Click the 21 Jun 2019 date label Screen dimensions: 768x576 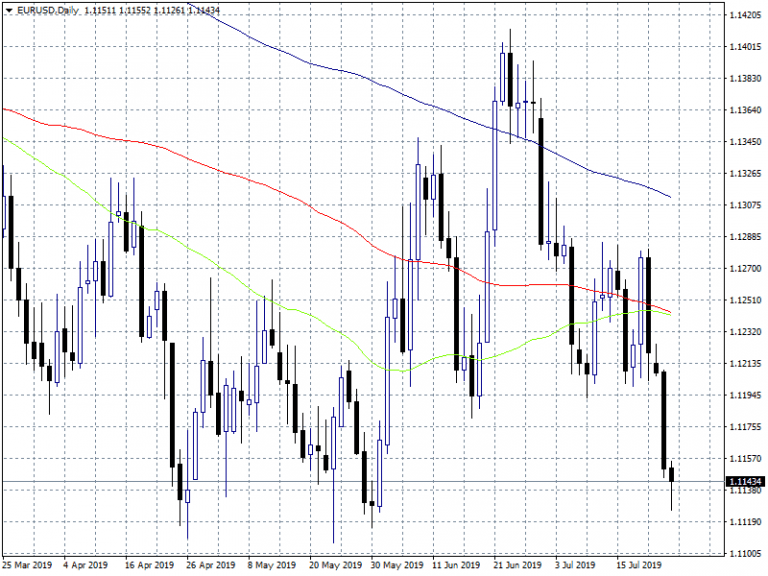(x=519, y=565)
